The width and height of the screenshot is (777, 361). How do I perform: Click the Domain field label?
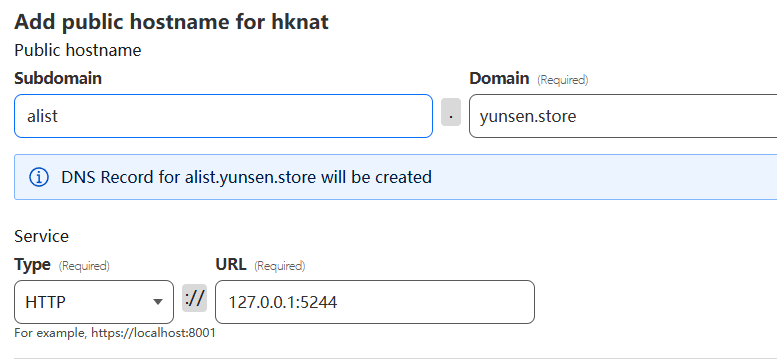point(499,78)
